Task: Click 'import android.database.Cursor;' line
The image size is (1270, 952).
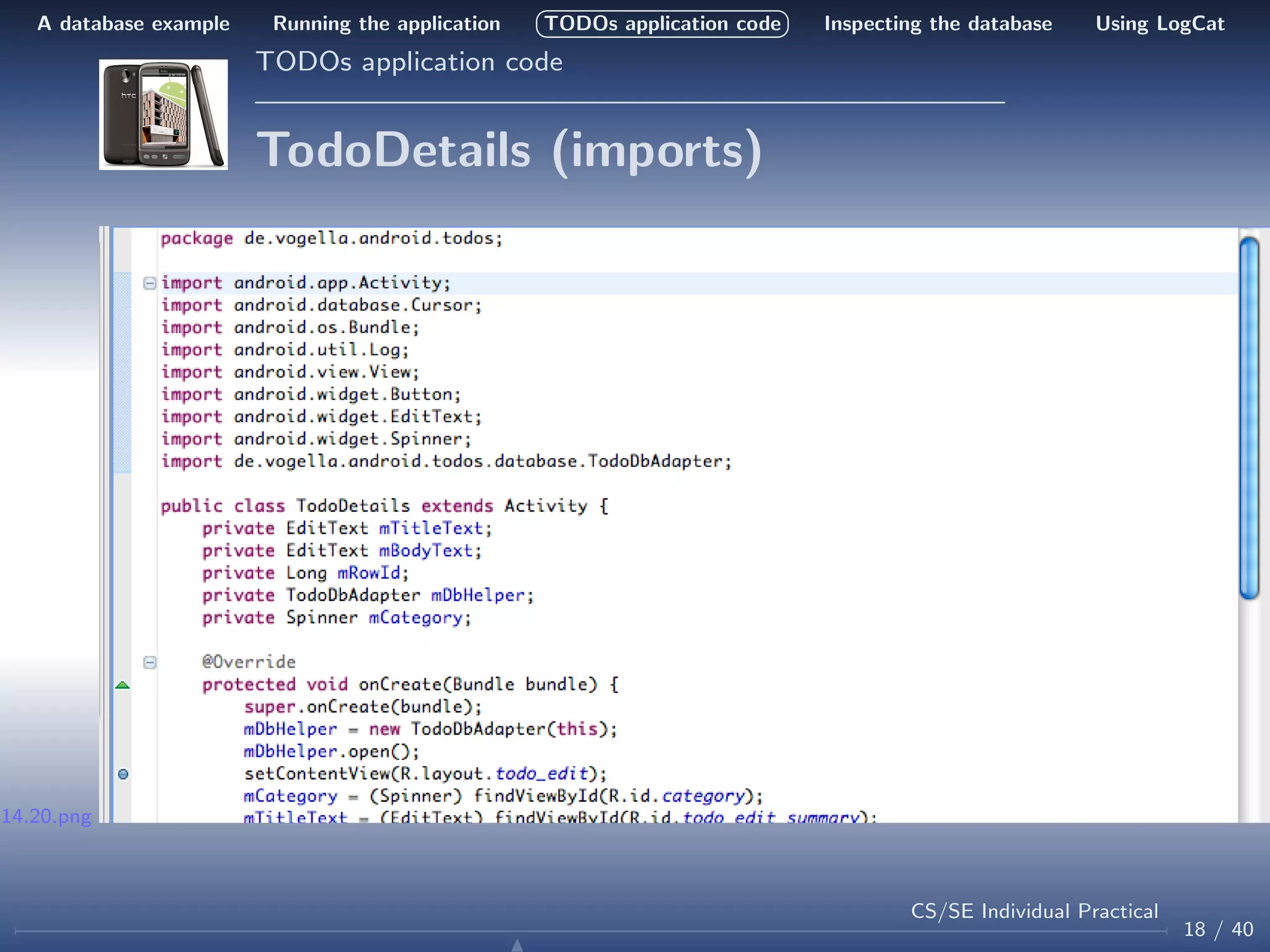Action: [321, 306]
